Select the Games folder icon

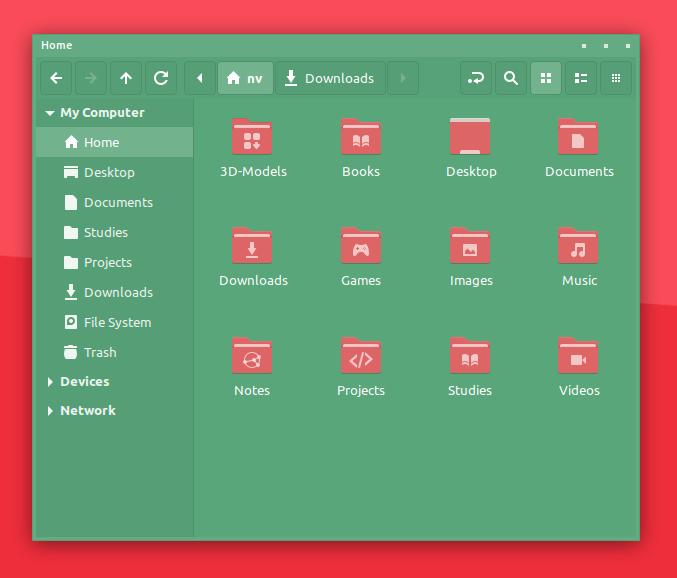pos(361,245)
